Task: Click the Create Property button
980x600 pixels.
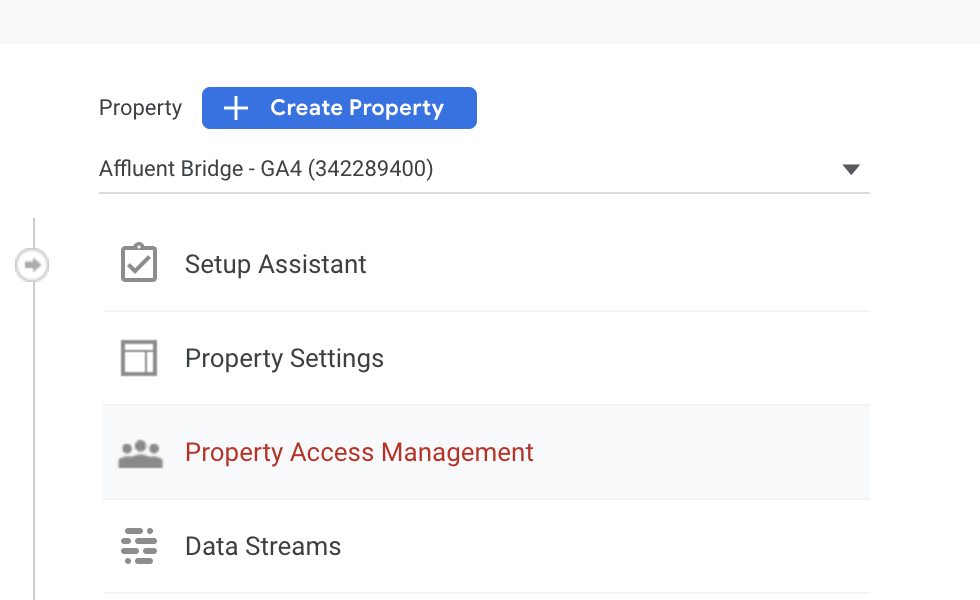Action: pos(339,107)
